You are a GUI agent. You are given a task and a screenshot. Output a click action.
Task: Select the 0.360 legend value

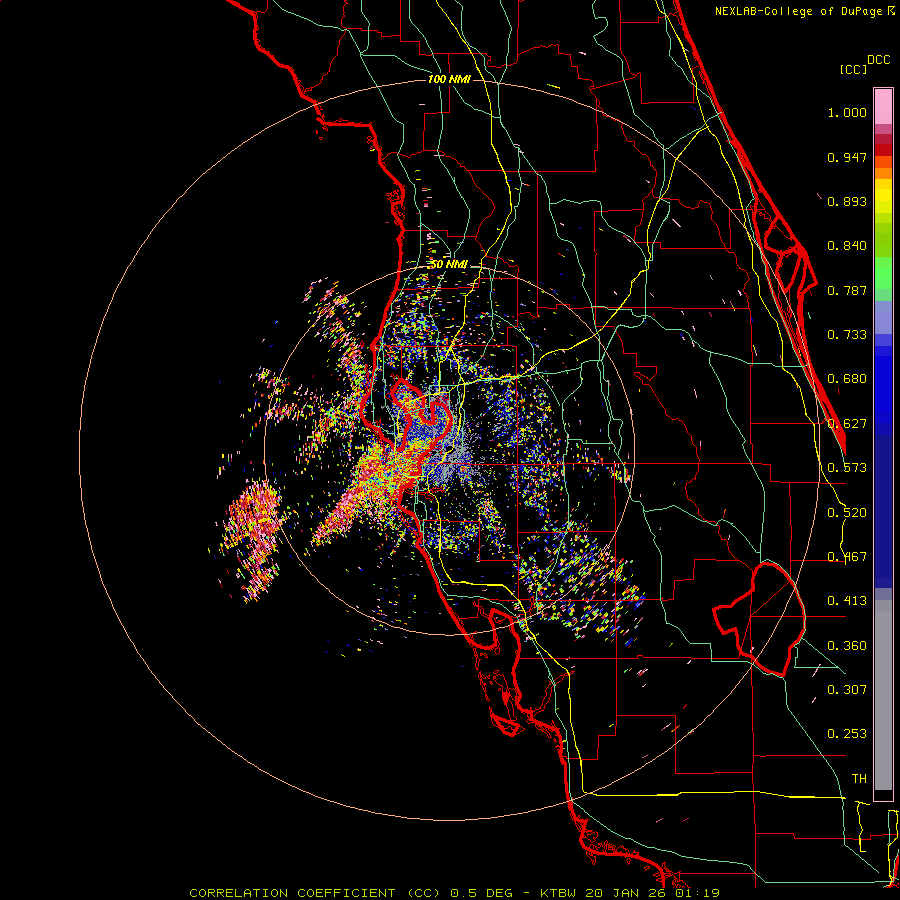pos(847,646)
